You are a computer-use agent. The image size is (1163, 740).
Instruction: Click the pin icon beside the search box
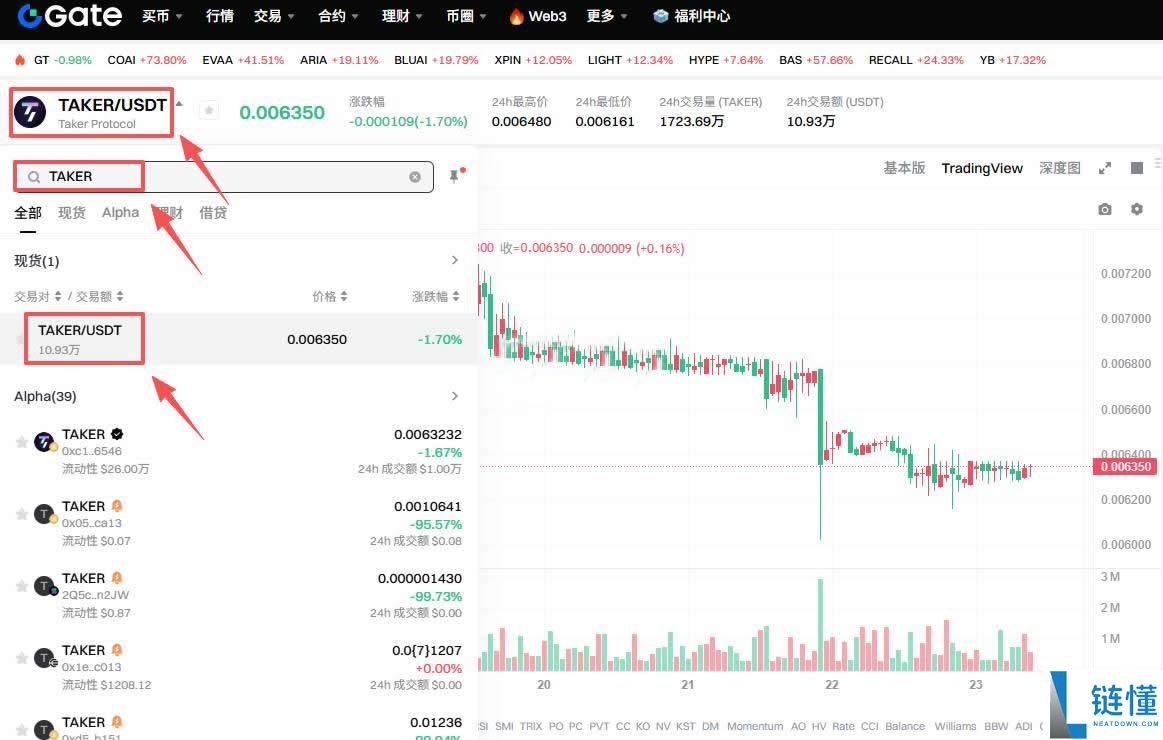[455, 175]
